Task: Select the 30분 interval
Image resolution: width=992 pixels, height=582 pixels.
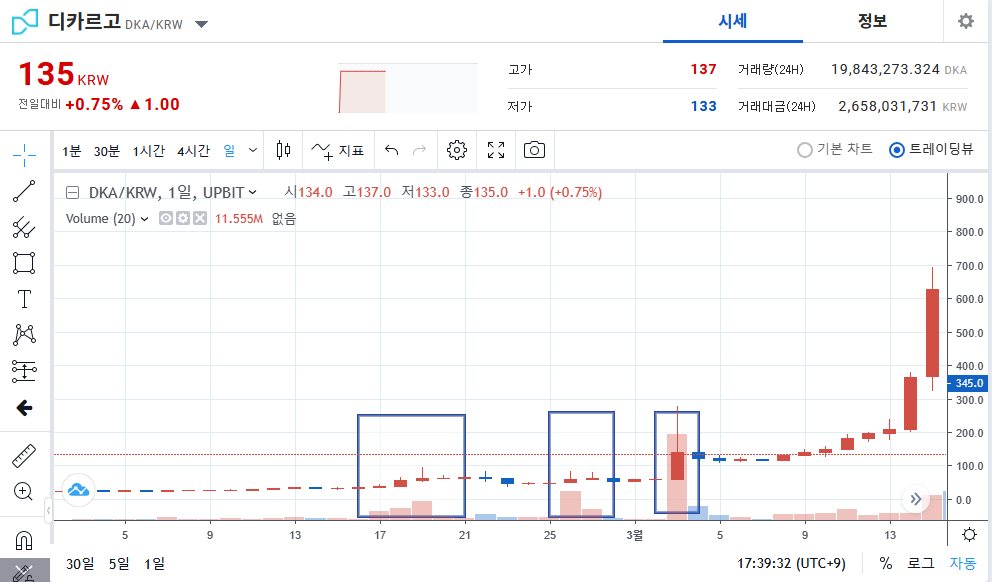Action: (106, 151)
